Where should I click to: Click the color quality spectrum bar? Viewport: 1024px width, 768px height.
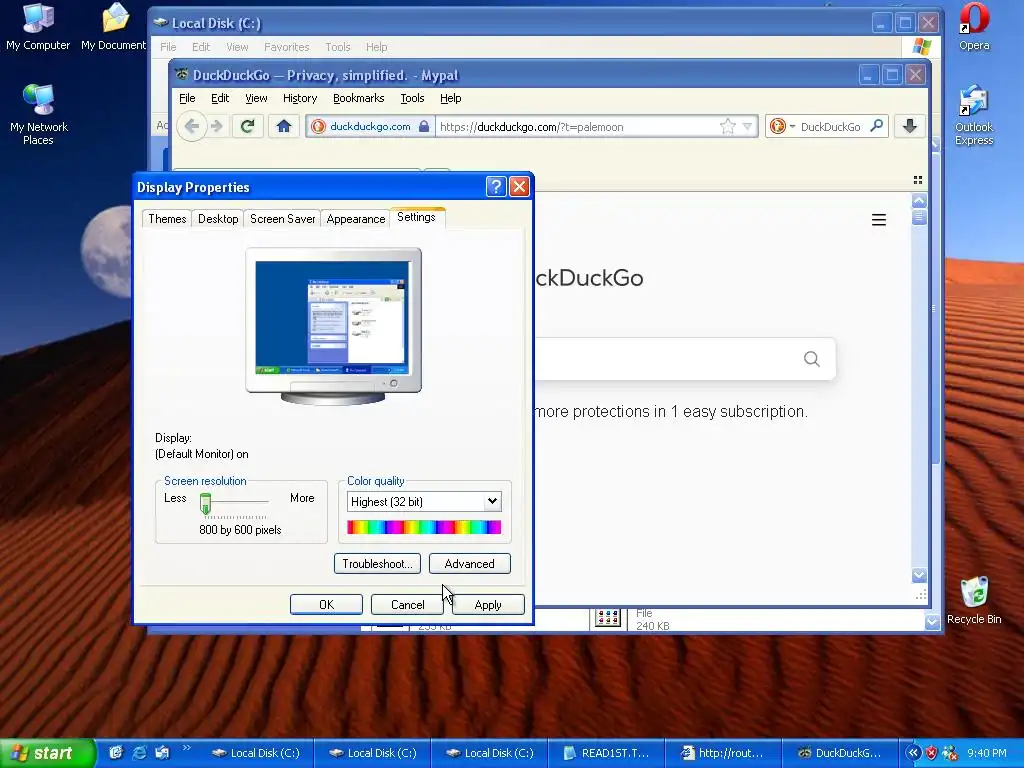[424, 527]
